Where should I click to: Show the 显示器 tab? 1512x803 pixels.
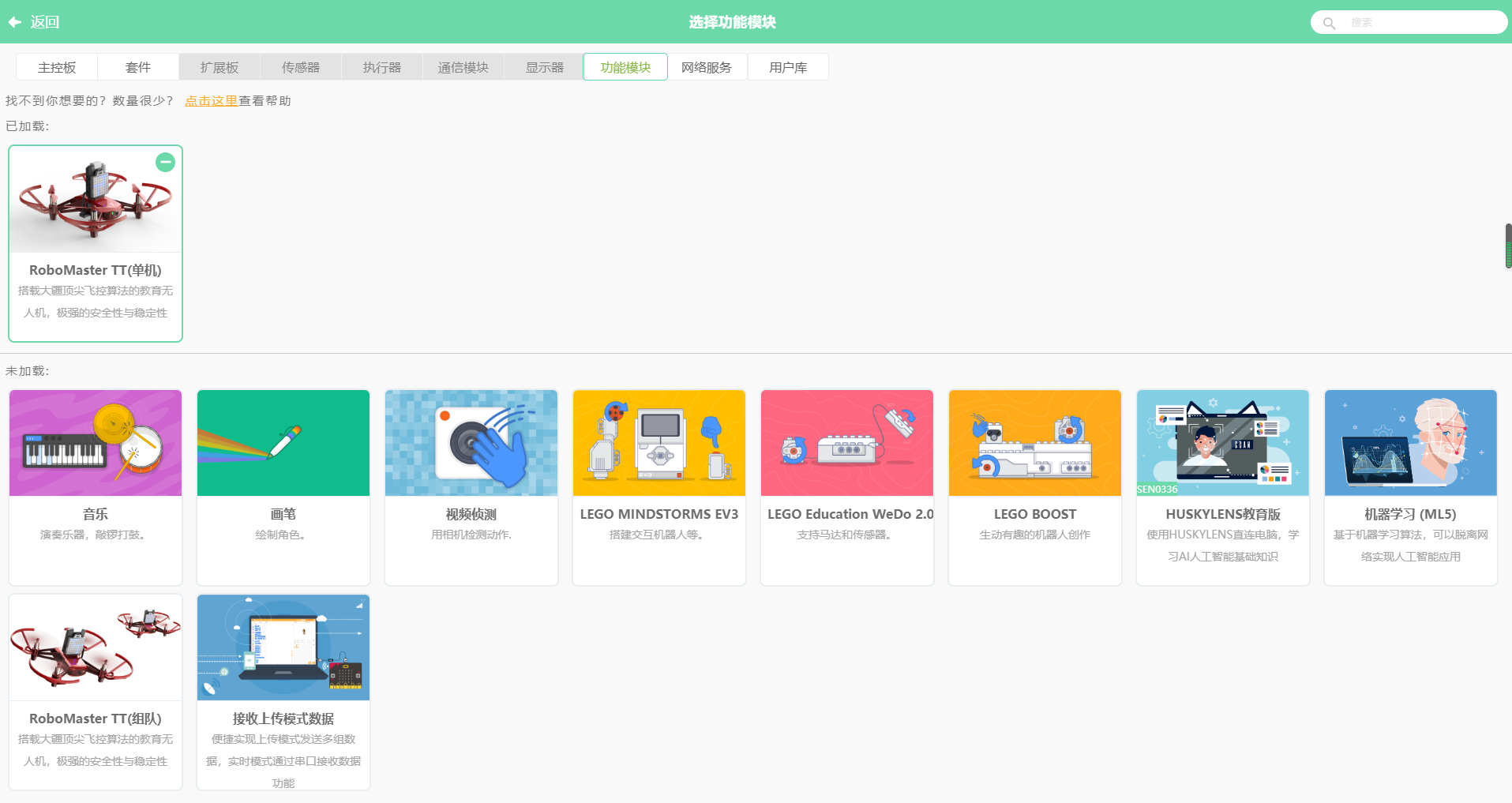click(545, 67)
